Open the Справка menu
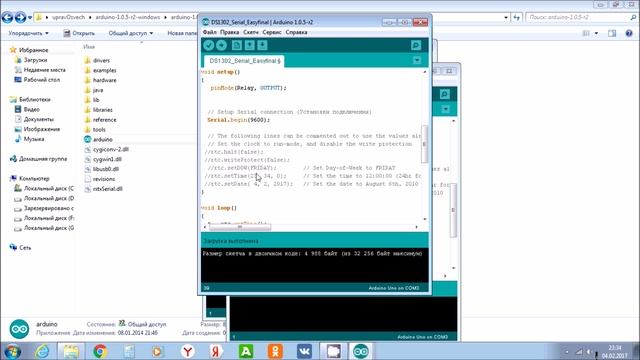Image resolution: width=640 pixels, height=360 pixels. 296,32
